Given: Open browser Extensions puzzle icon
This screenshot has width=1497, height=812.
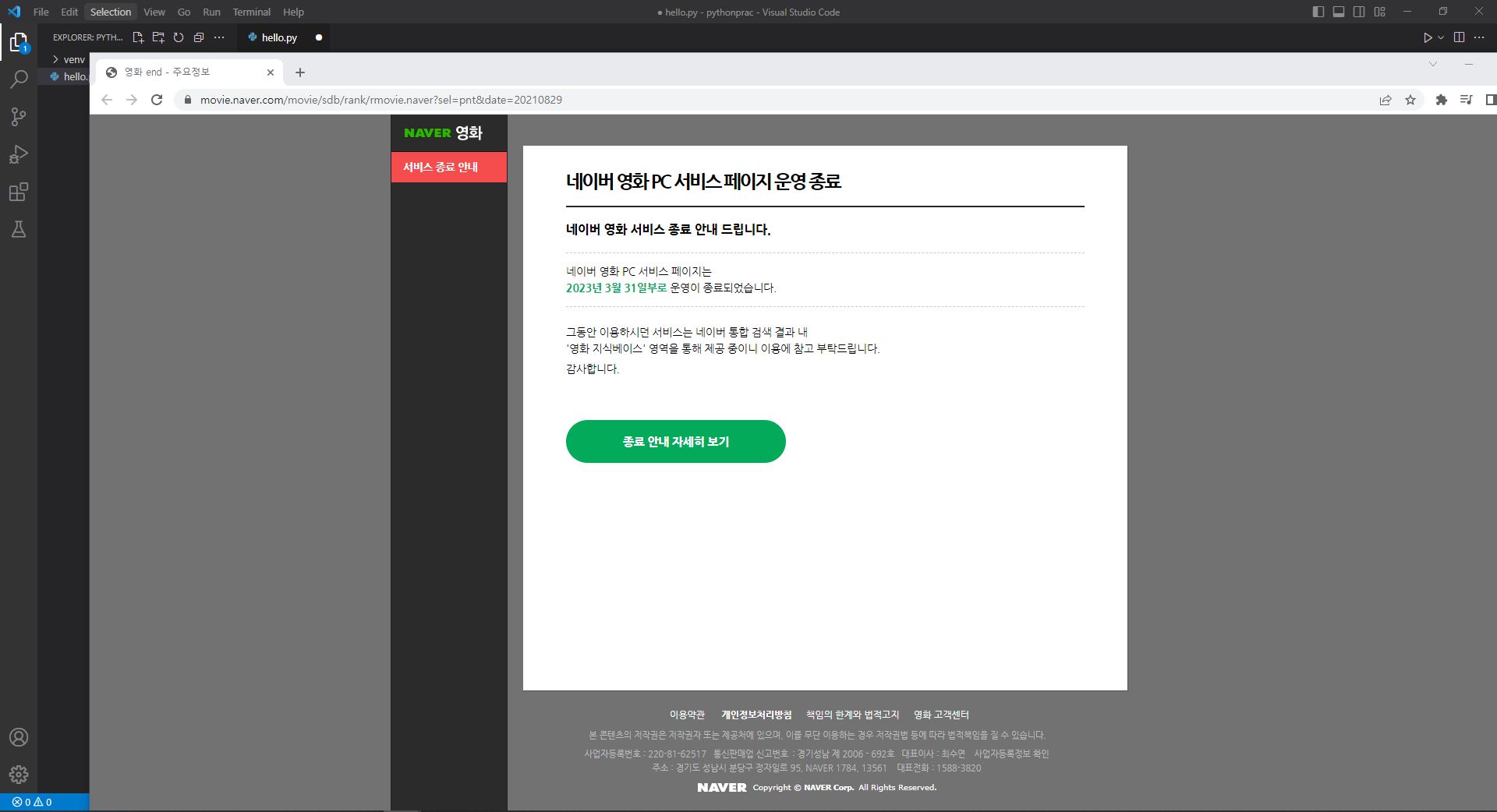Looking at the screenshot, I should tap(1442, 100).
